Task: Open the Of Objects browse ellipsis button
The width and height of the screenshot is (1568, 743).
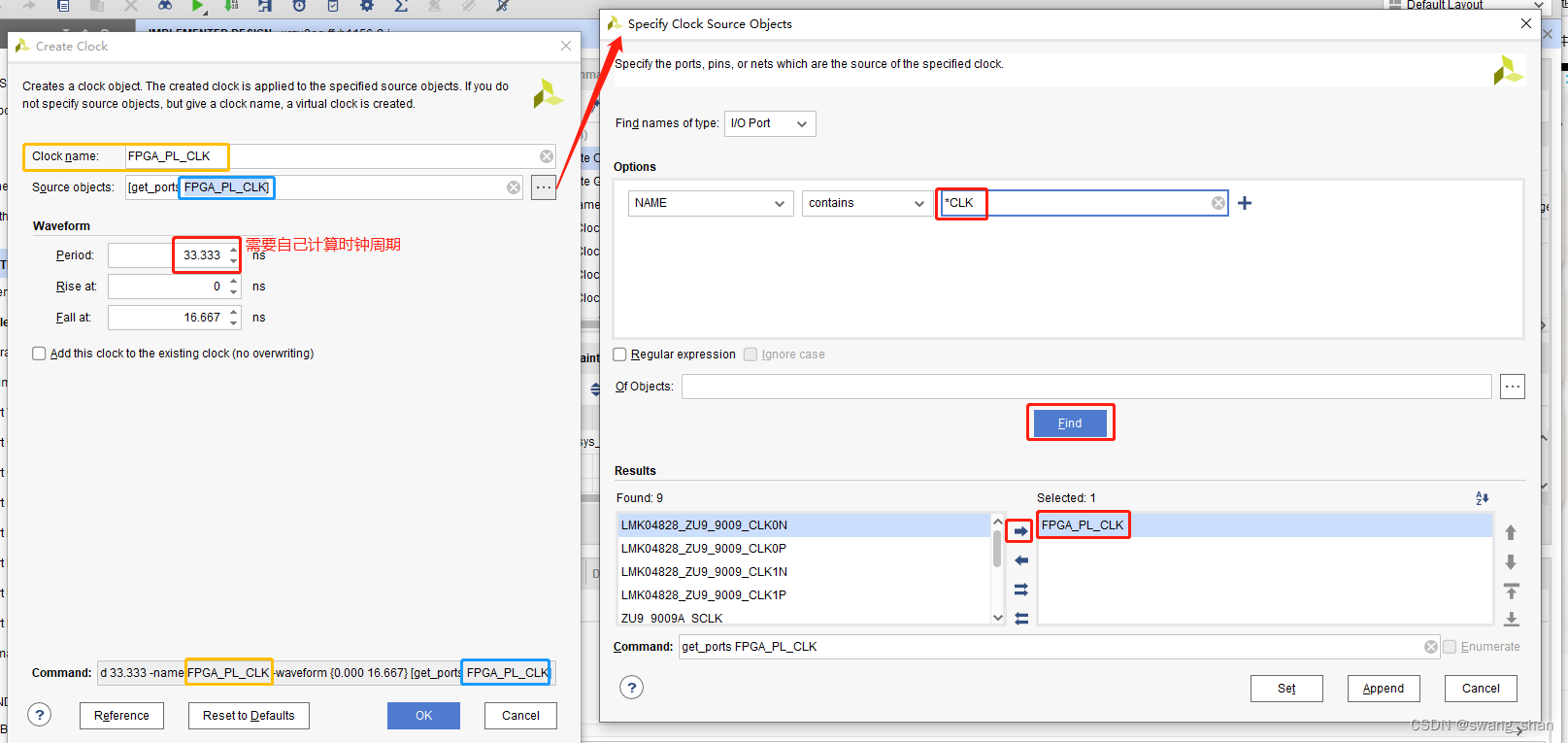Action: (x=1513, y=387)
